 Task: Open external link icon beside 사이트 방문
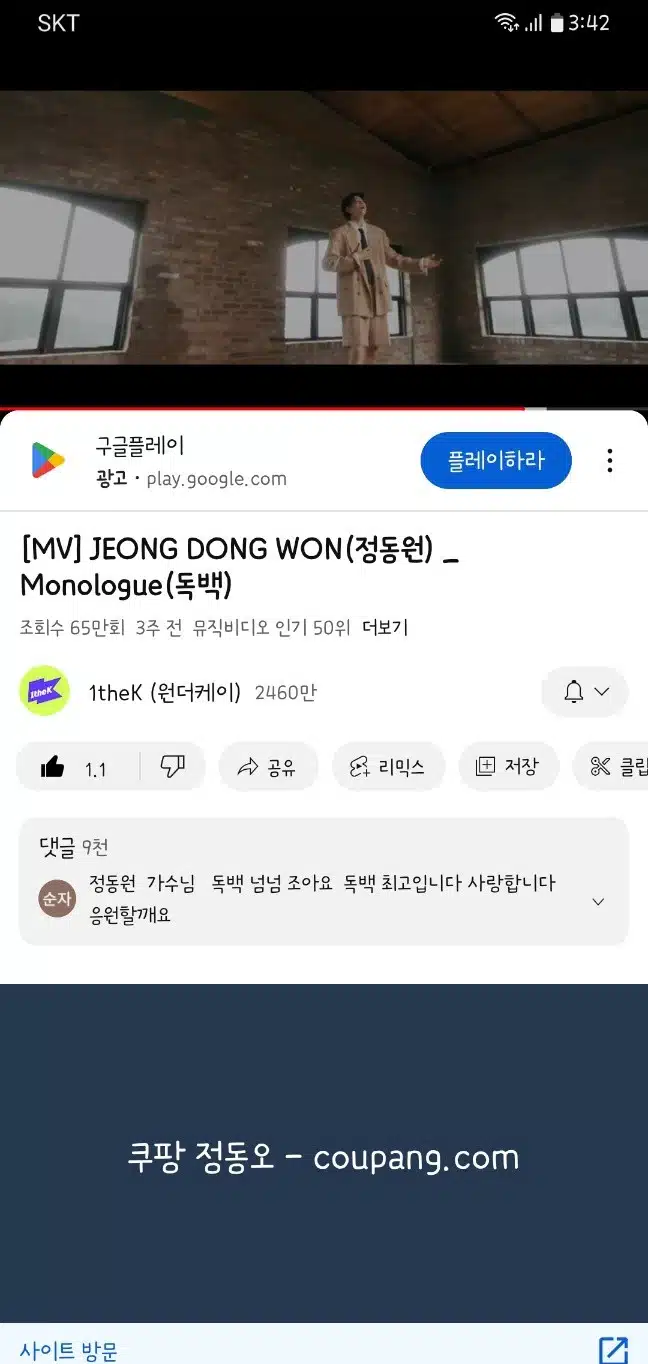pos(613,1350)
